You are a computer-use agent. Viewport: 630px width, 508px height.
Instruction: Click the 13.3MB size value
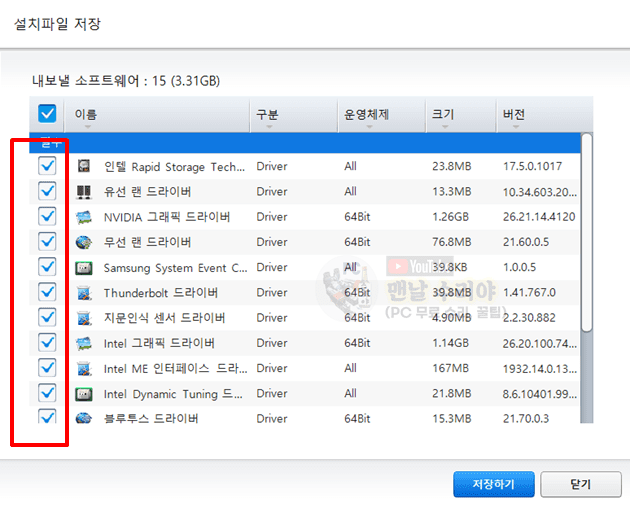pos(452,192)
